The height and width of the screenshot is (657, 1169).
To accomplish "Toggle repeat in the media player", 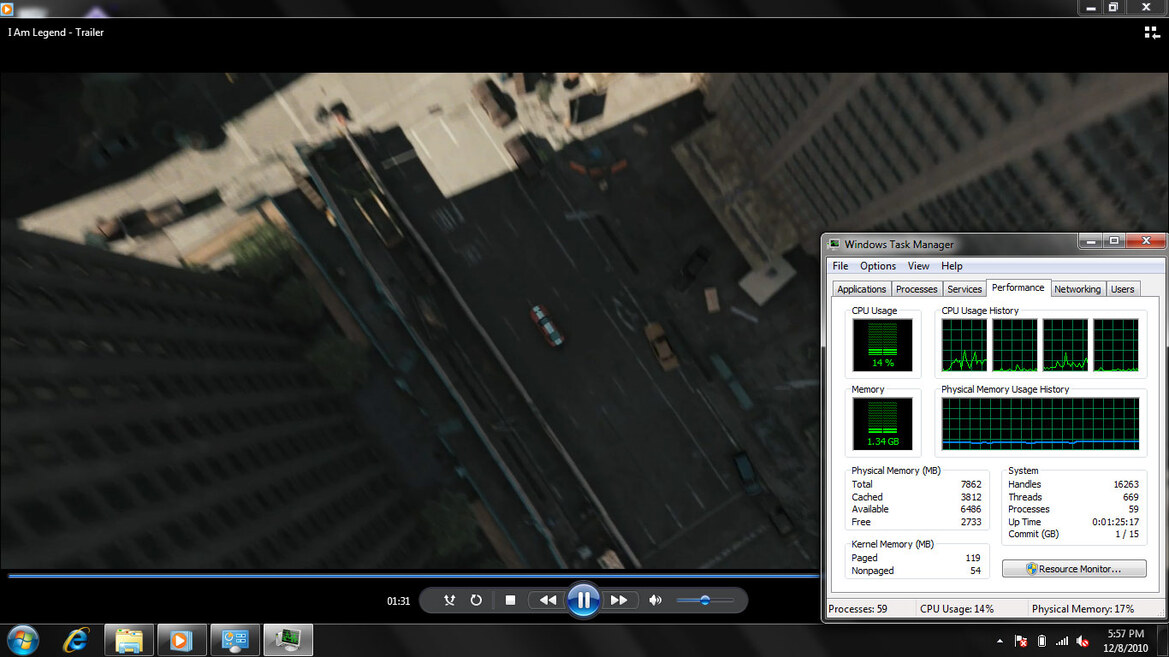I will point(476,600).
